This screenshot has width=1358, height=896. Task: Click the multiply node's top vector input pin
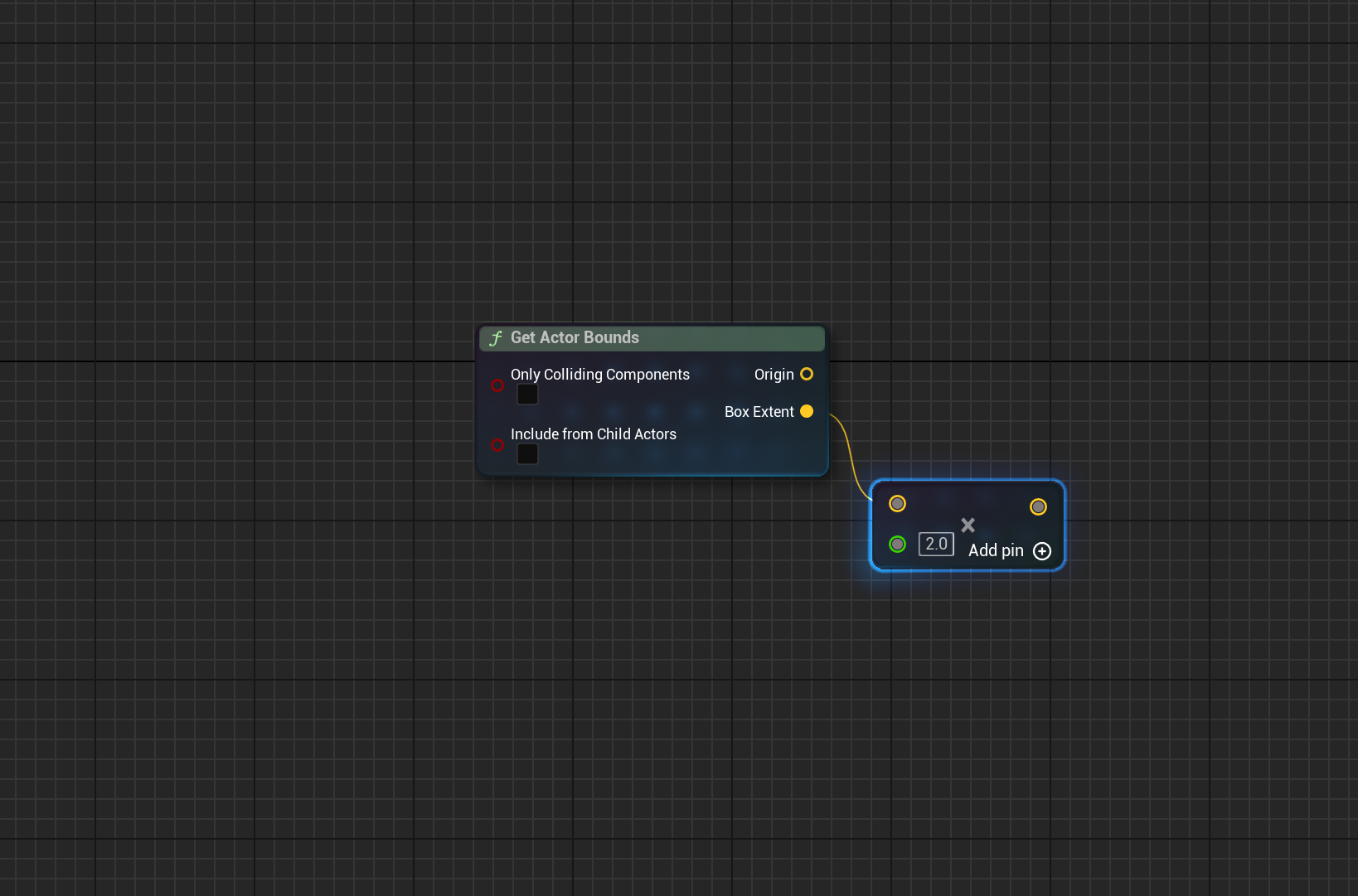click(x=898, y=504)
